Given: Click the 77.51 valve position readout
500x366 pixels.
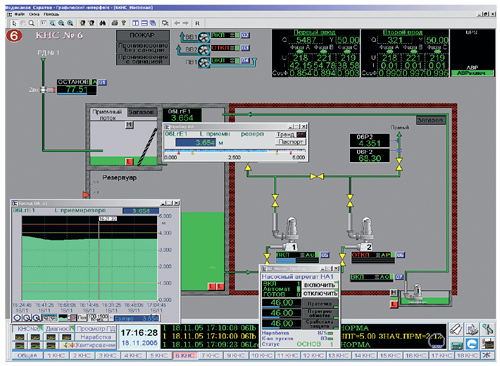Looking at the screenshot, I should 77,89.
